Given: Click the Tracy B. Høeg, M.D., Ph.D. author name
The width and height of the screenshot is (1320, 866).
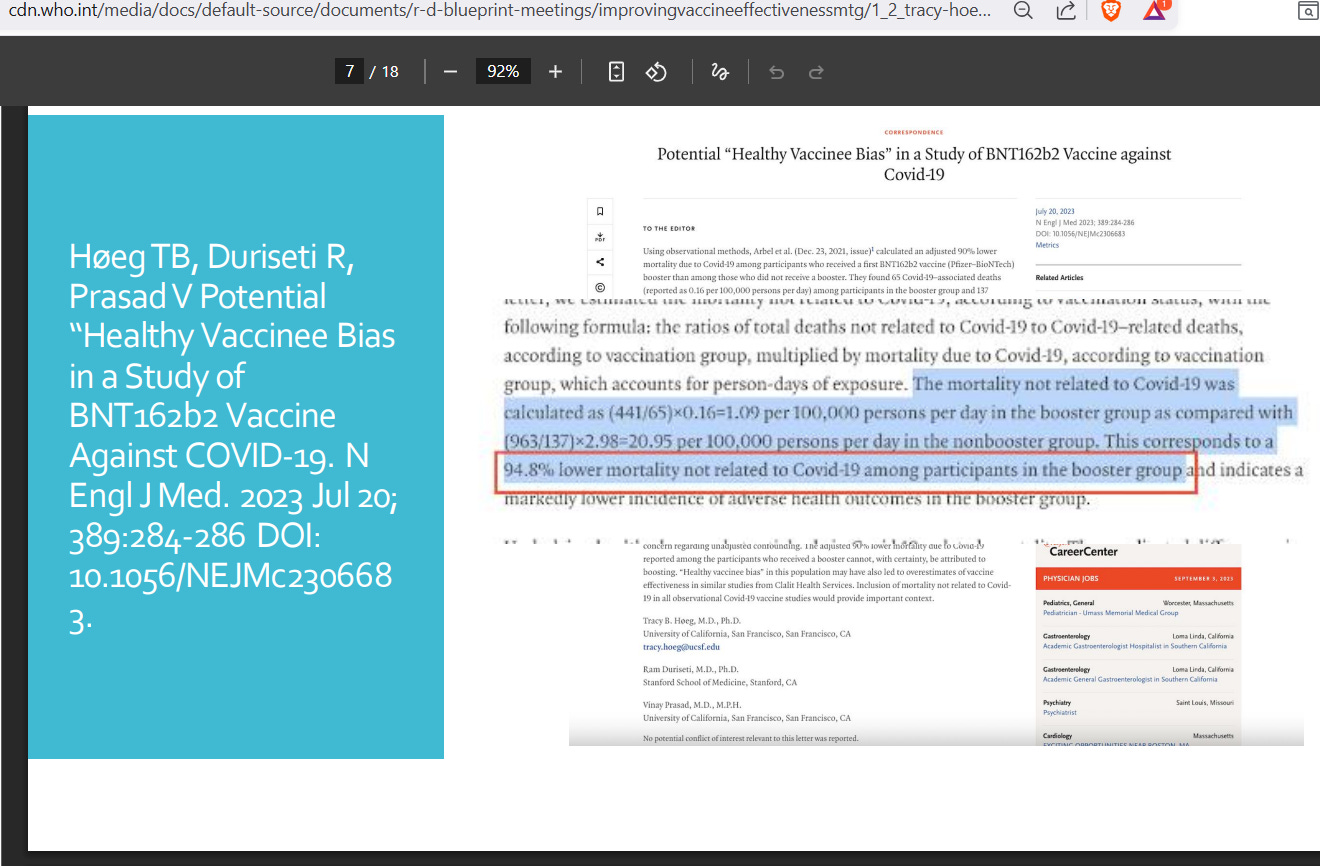Looking at the screenshot, I should (692, 621).
